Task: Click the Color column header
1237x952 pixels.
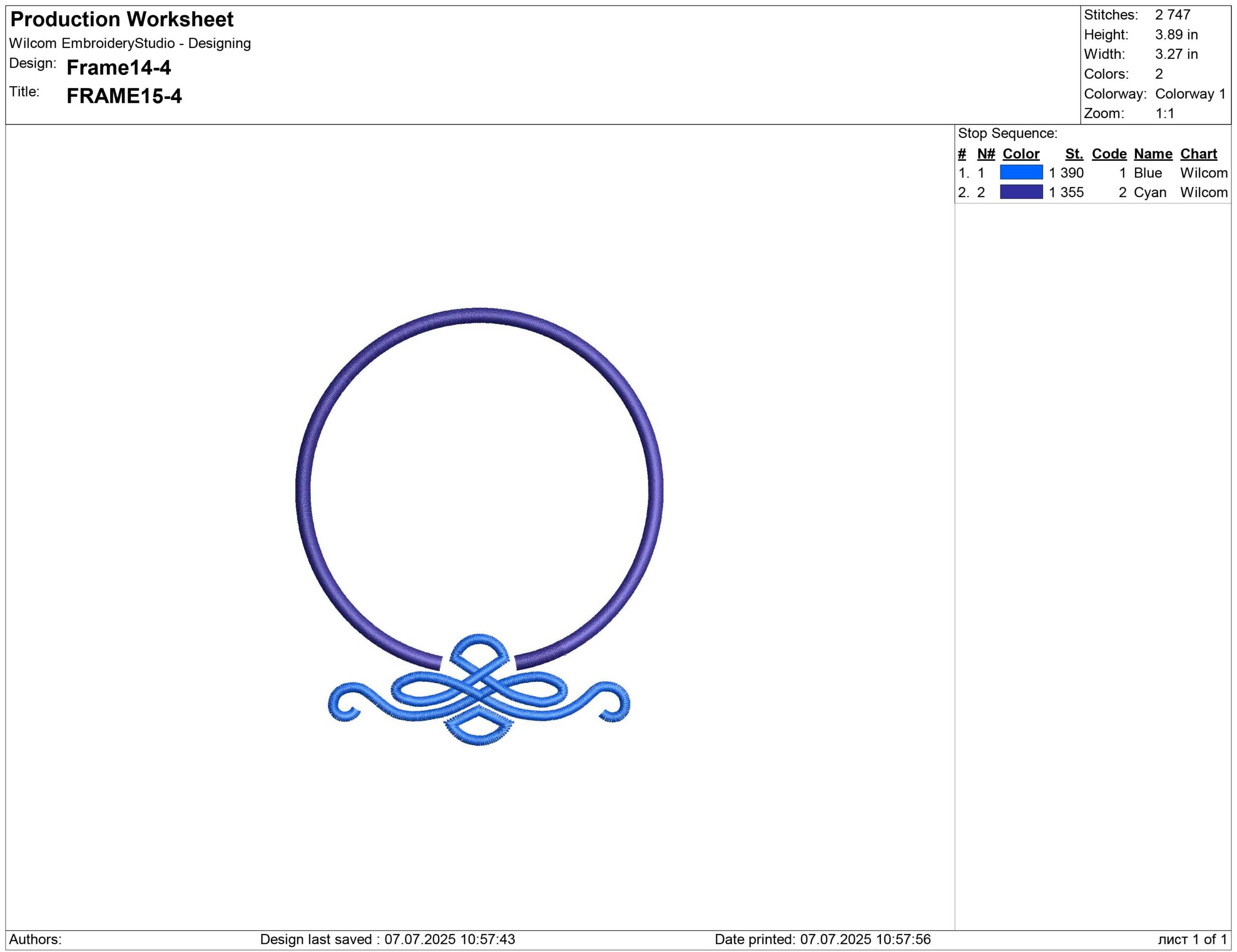Action: point(1021,154)
